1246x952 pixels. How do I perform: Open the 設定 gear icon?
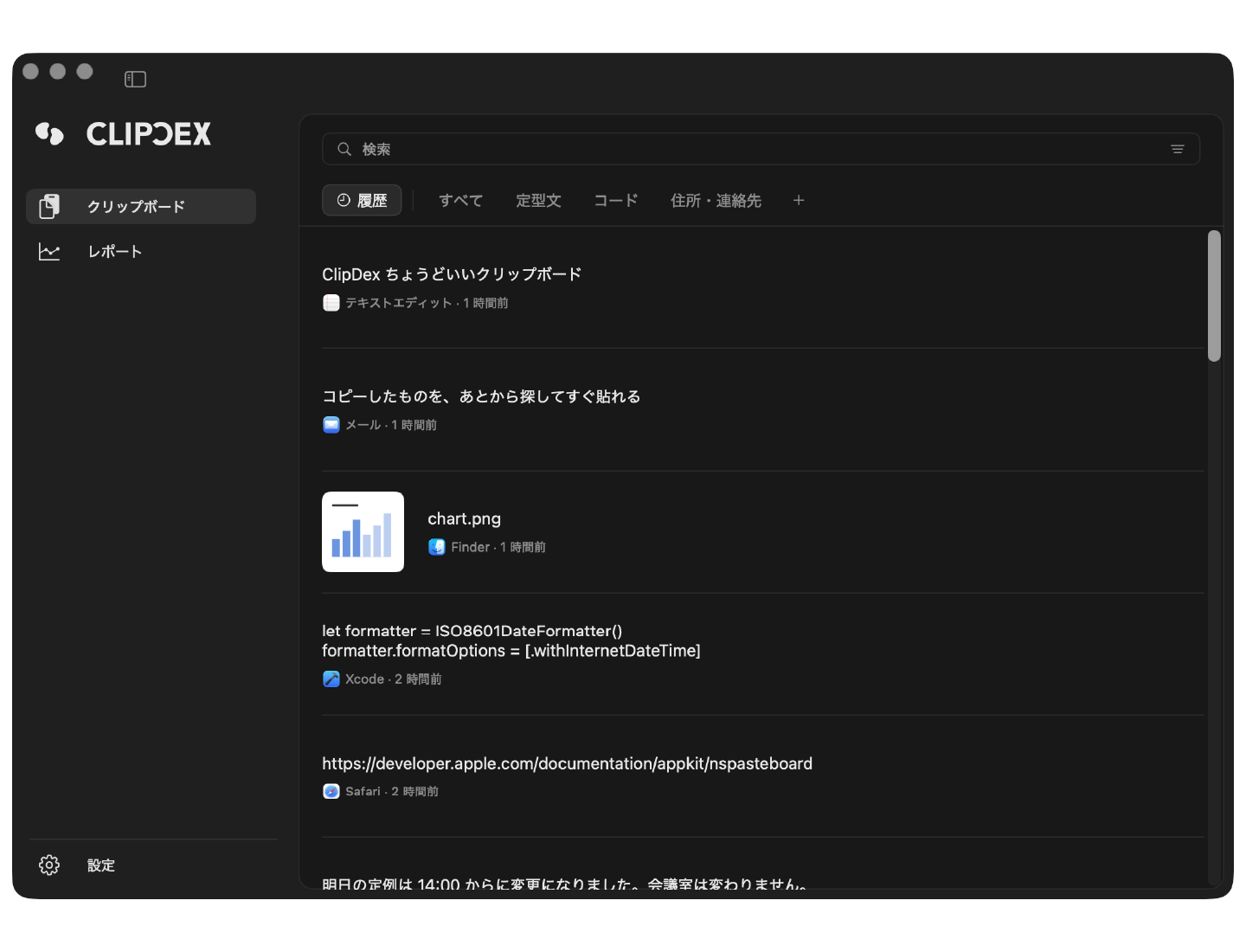(x=49, y=865)
